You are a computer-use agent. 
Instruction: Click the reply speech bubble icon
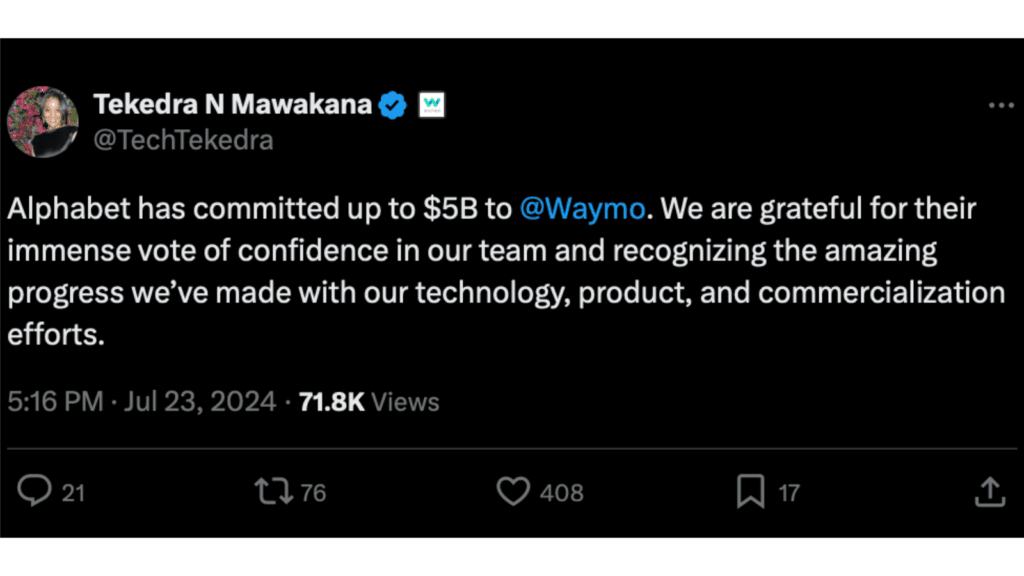[x=37, y=491]
